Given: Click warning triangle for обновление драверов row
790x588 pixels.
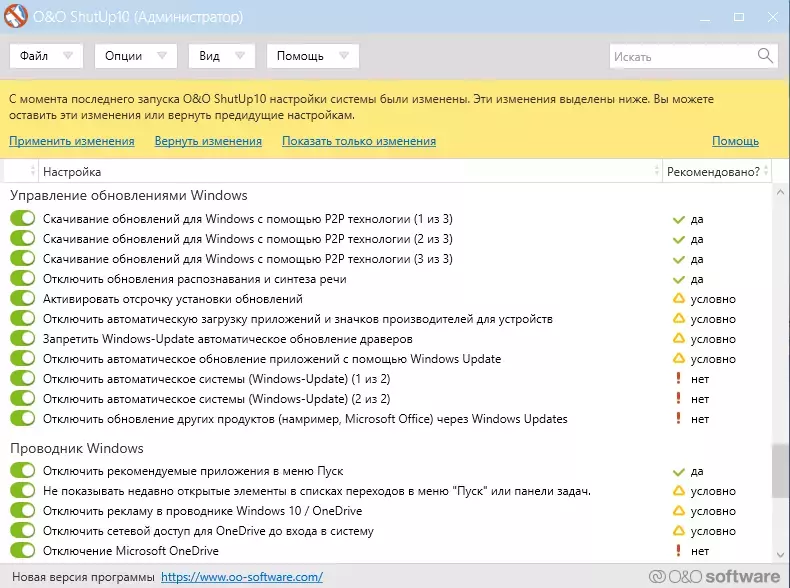Looking at the screenshot, I should (x=679, y=339).
